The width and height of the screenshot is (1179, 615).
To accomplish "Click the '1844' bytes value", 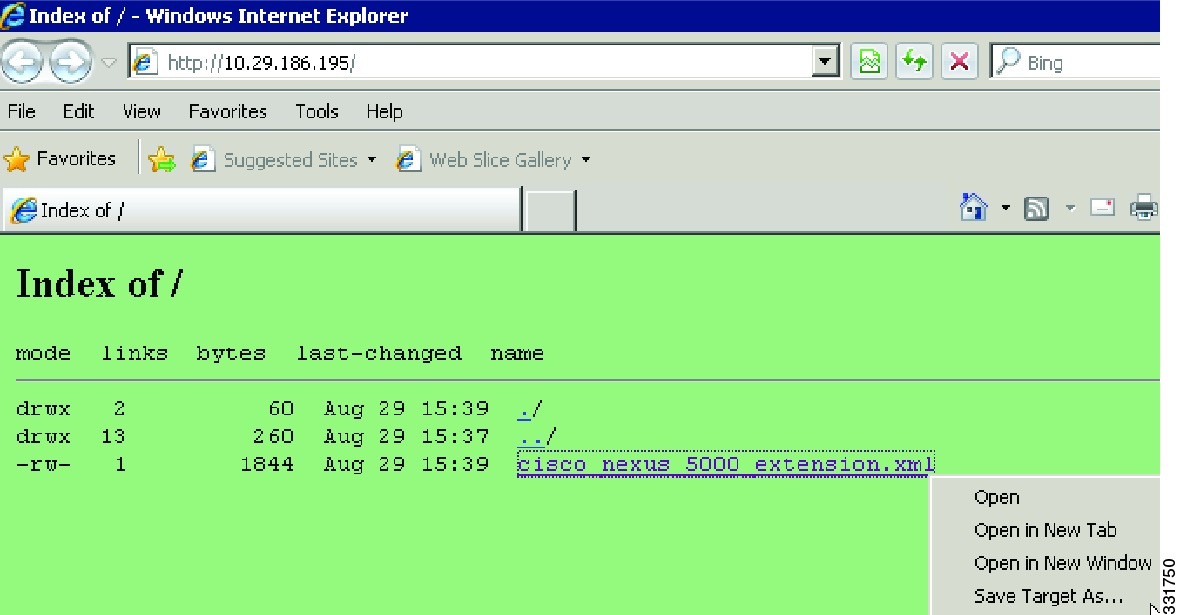I will pyautogui.click(x=267, y=464).
